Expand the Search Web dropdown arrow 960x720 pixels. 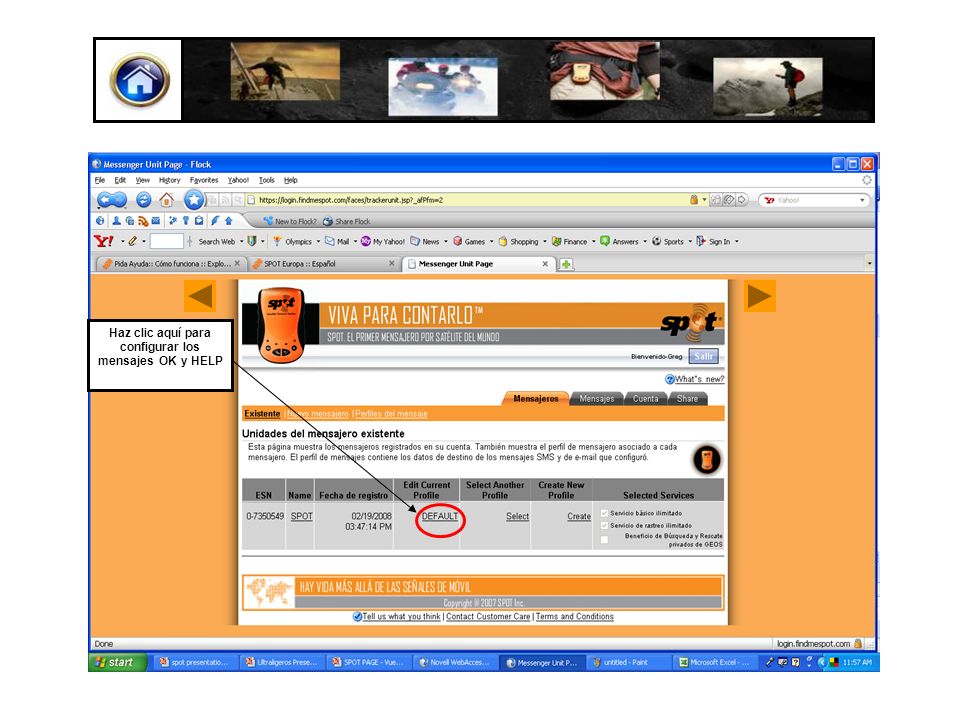[241, 241]
